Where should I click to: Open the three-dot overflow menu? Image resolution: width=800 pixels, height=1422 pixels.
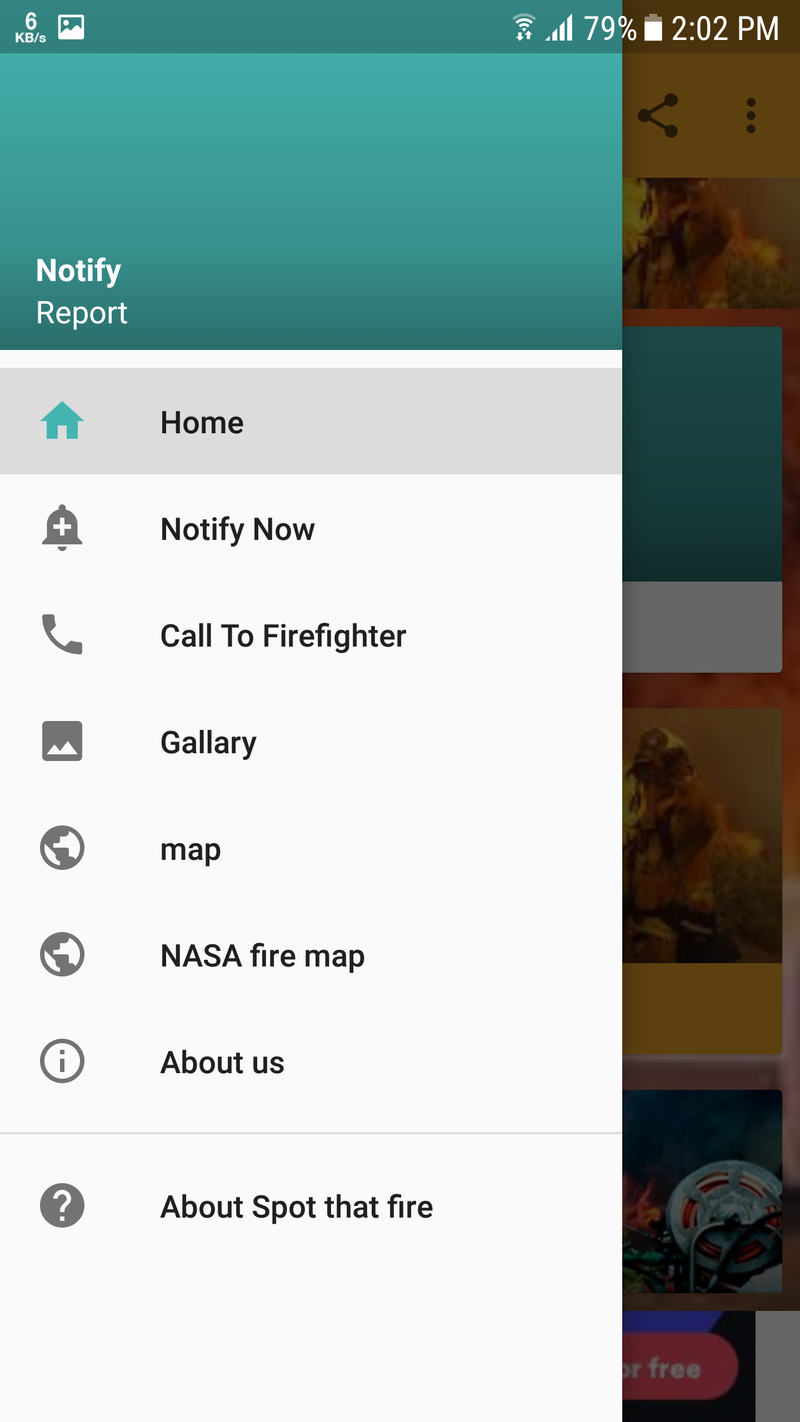tap(751, 116)
